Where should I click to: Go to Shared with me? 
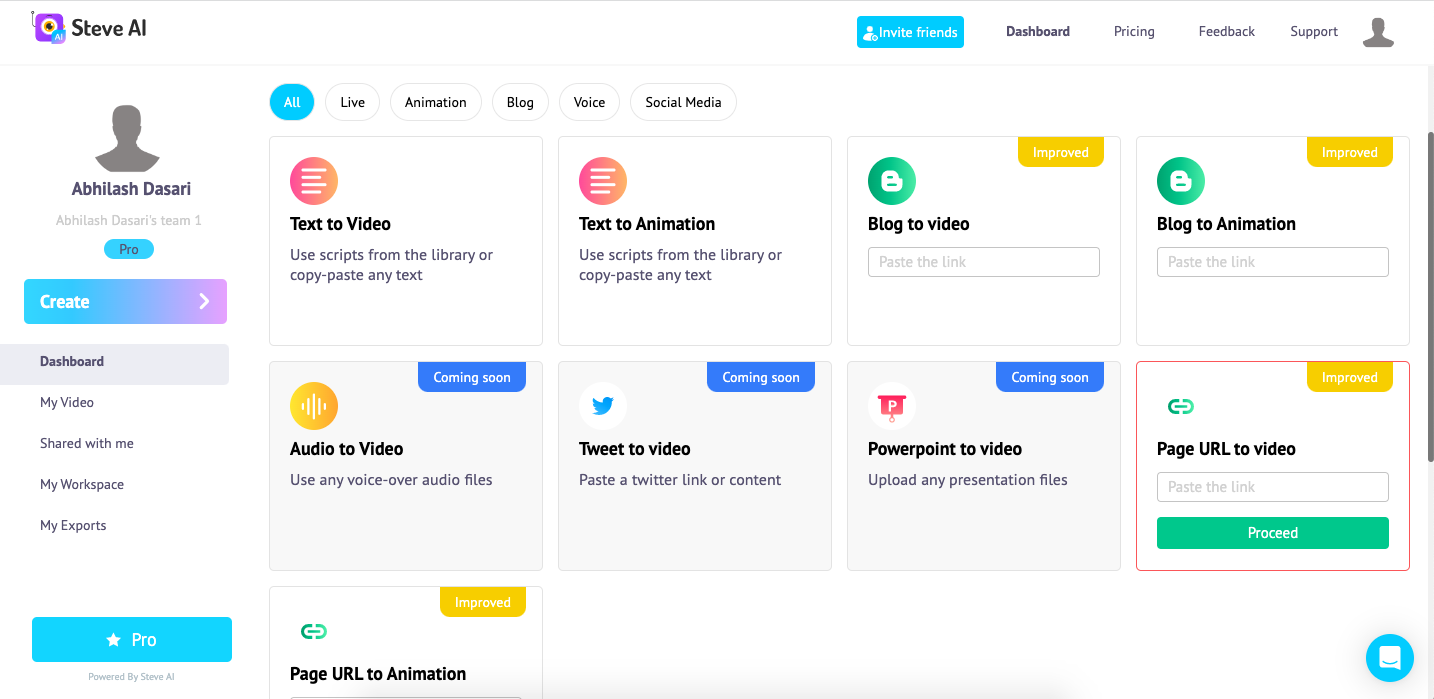(x=86, y=443)
